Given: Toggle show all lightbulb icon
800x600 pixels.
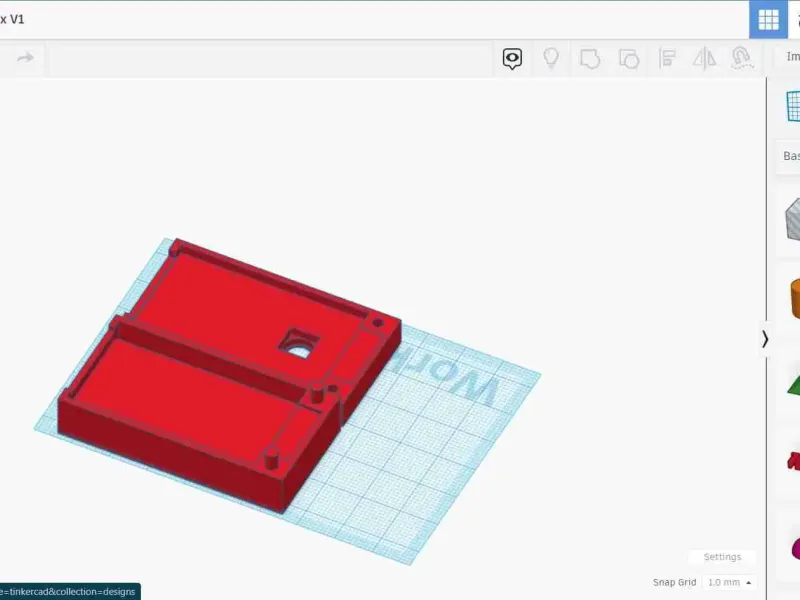Looking at the screenshot, I should click(x=551, y=58).
